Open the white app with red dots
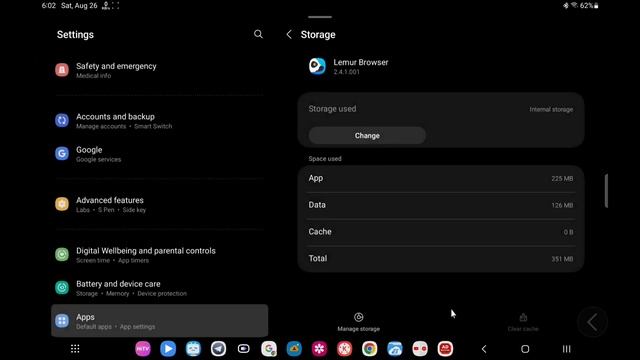 [x=420, y=349]
